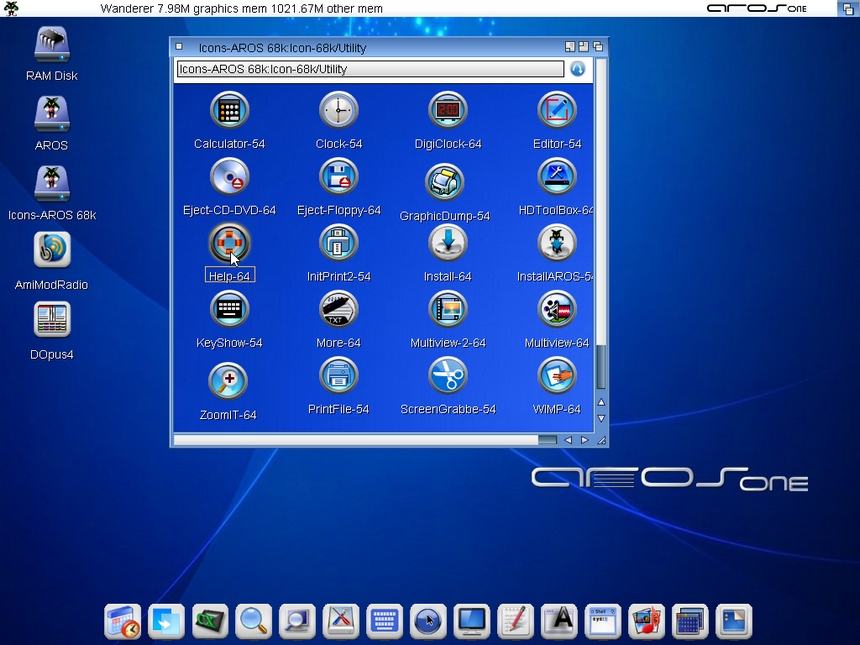
Task: Click the KeyShow-54 keyboard icon
Action: coord(229,309)
